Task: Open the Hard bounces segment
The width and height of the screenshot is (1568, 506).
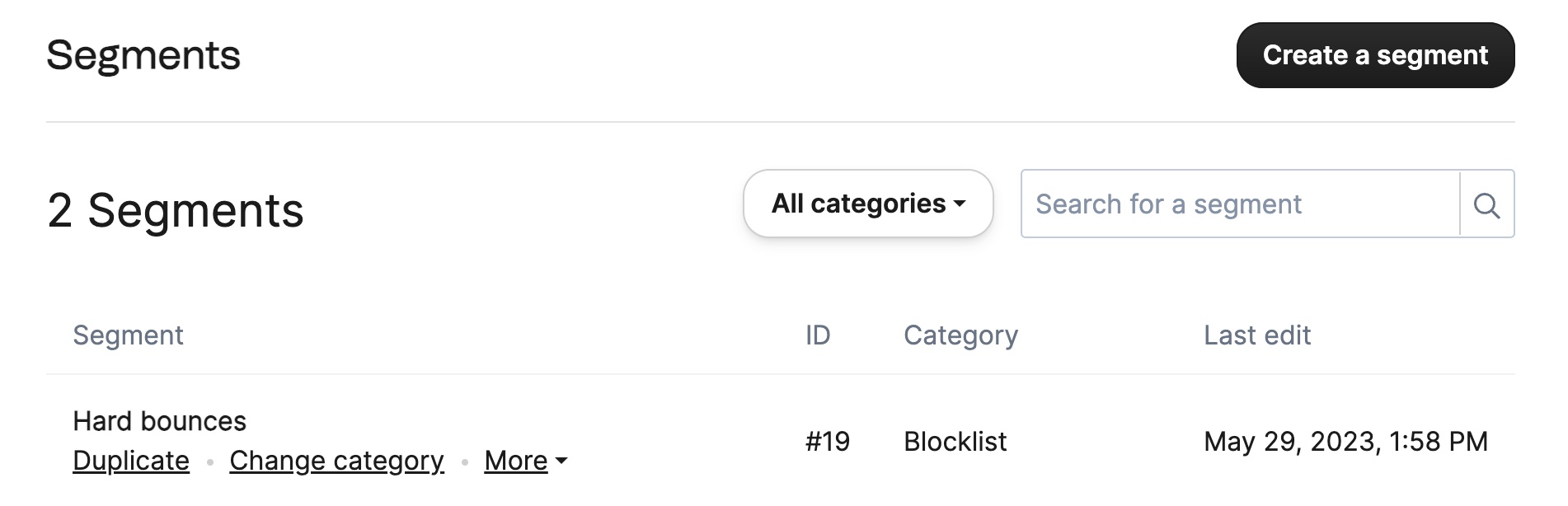Action: 159,421
